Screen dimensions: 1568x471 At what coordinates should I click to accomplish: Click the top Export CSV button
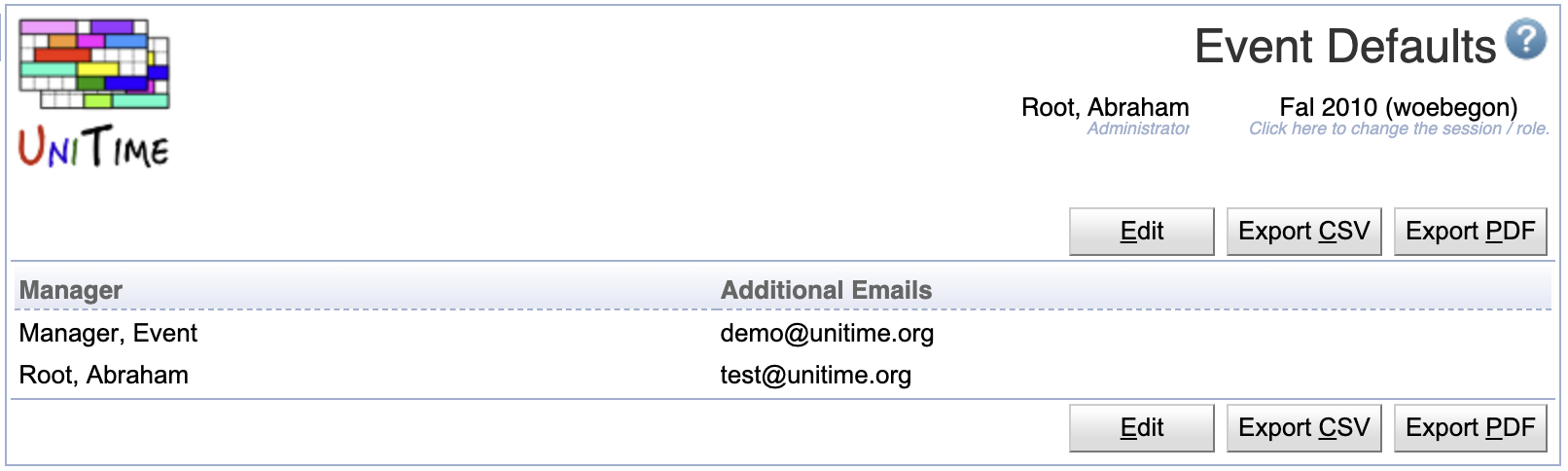(x=1303, y=232)
